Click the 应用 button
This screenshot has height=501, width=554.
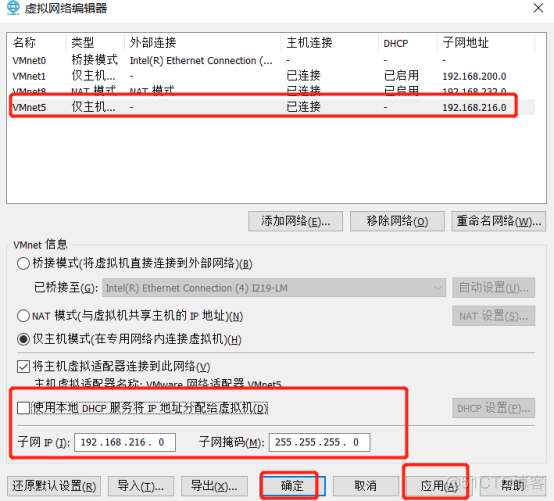pos(438,486)
